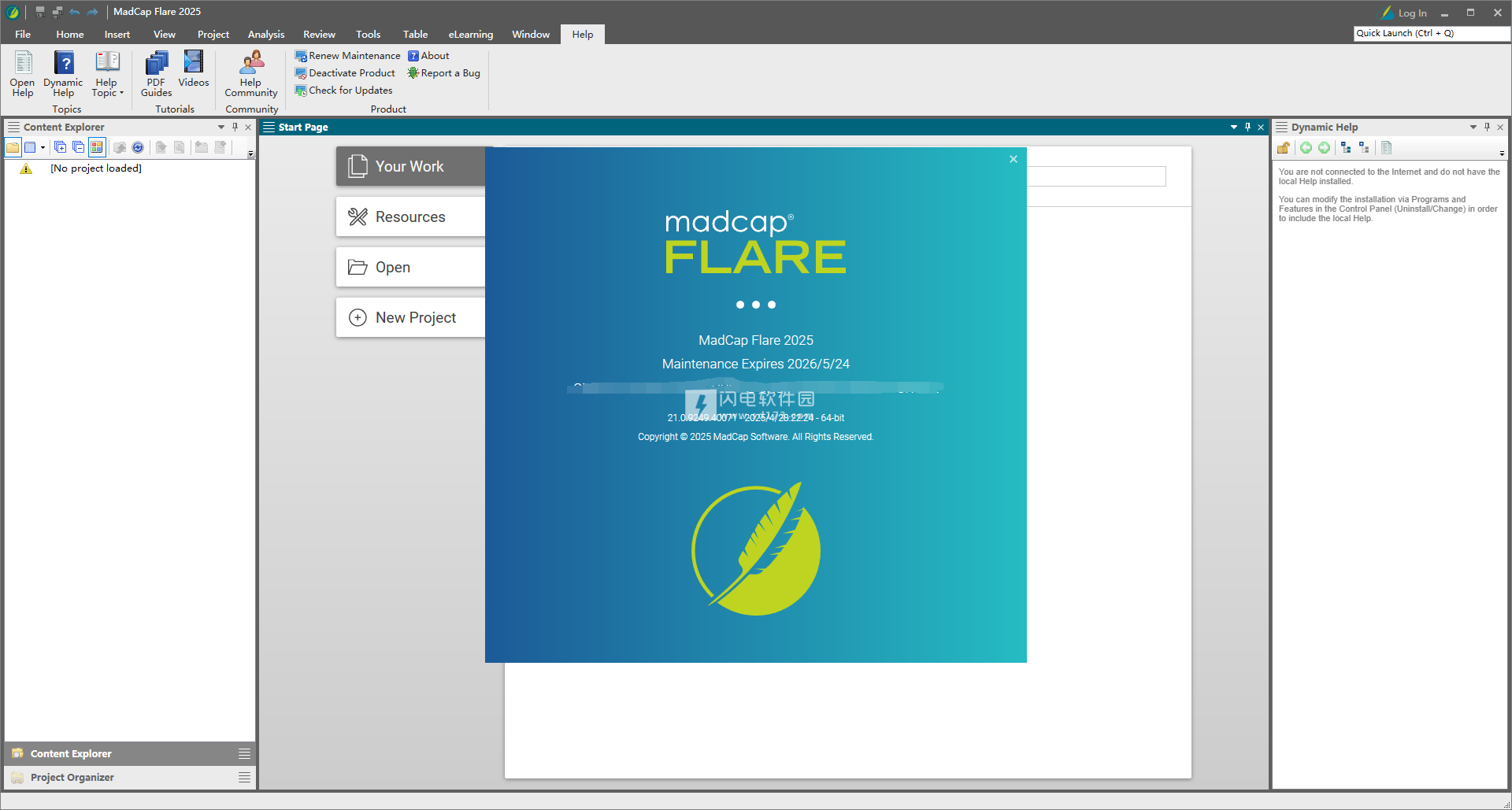Pin the Dynamic Help panel
The height and width of the screenshot is (810, 1512).
click(x=1487, y=127)
